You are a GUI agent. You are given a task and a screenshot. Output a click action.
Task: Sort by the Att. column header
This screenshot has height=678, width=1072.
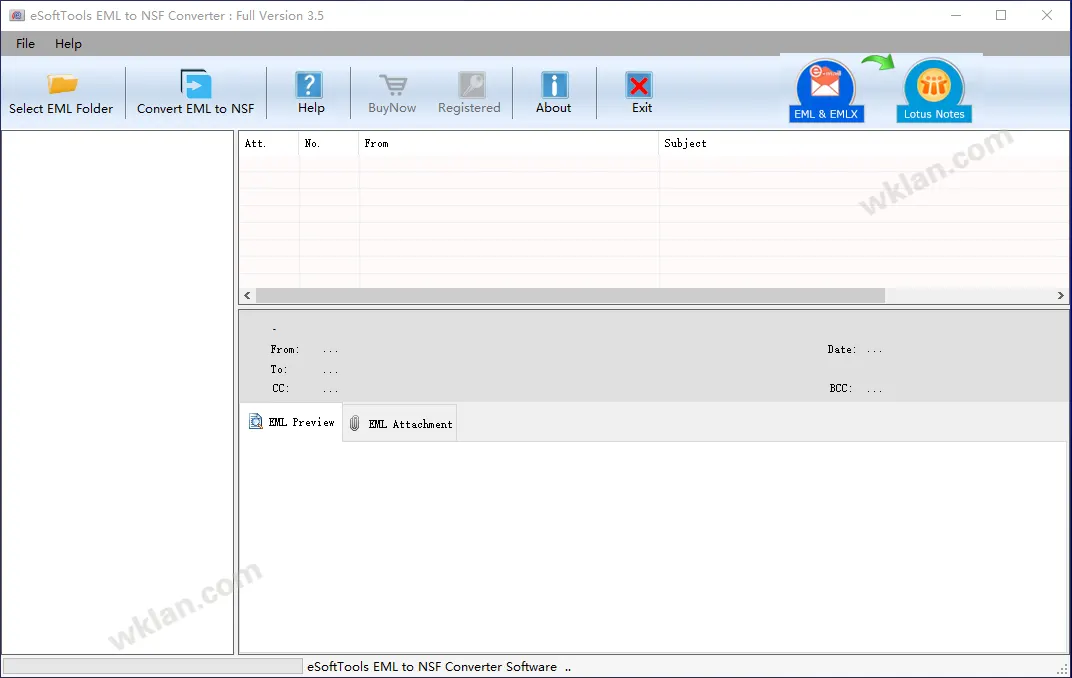point(269,144)
